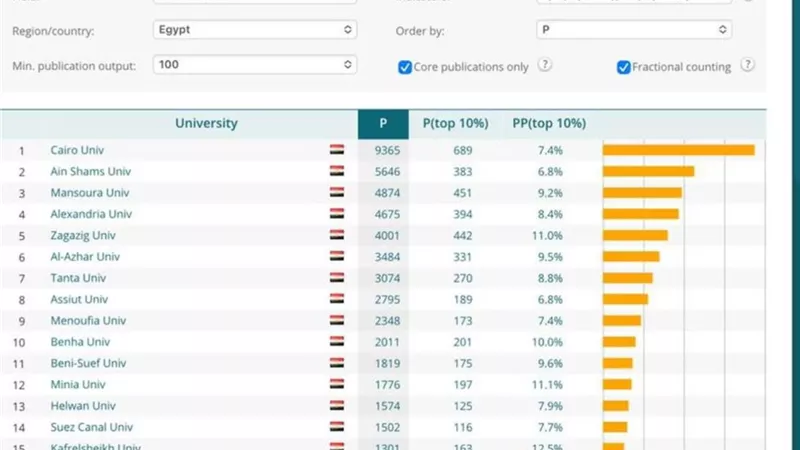
Task: Uncheck Fractional counting checkbox
Action: tap(623, 67)
